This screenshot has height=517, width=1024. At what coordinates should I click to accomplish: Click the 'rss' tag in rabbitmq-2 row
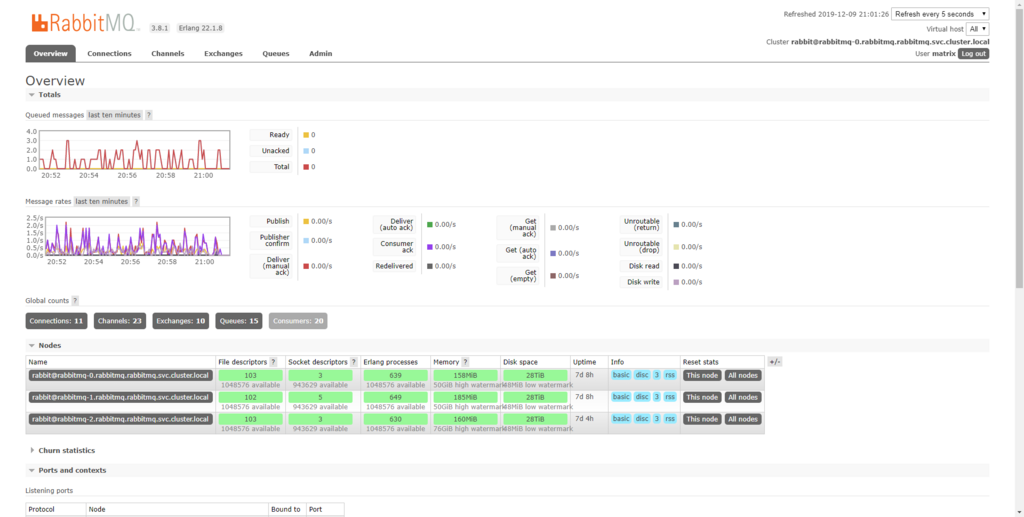click(x=670, y=418)
